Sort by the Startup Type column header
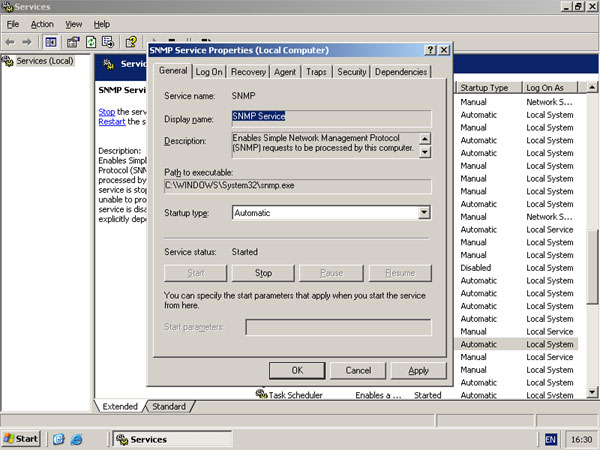The image size is (600, 450). [x=489, y=88]
